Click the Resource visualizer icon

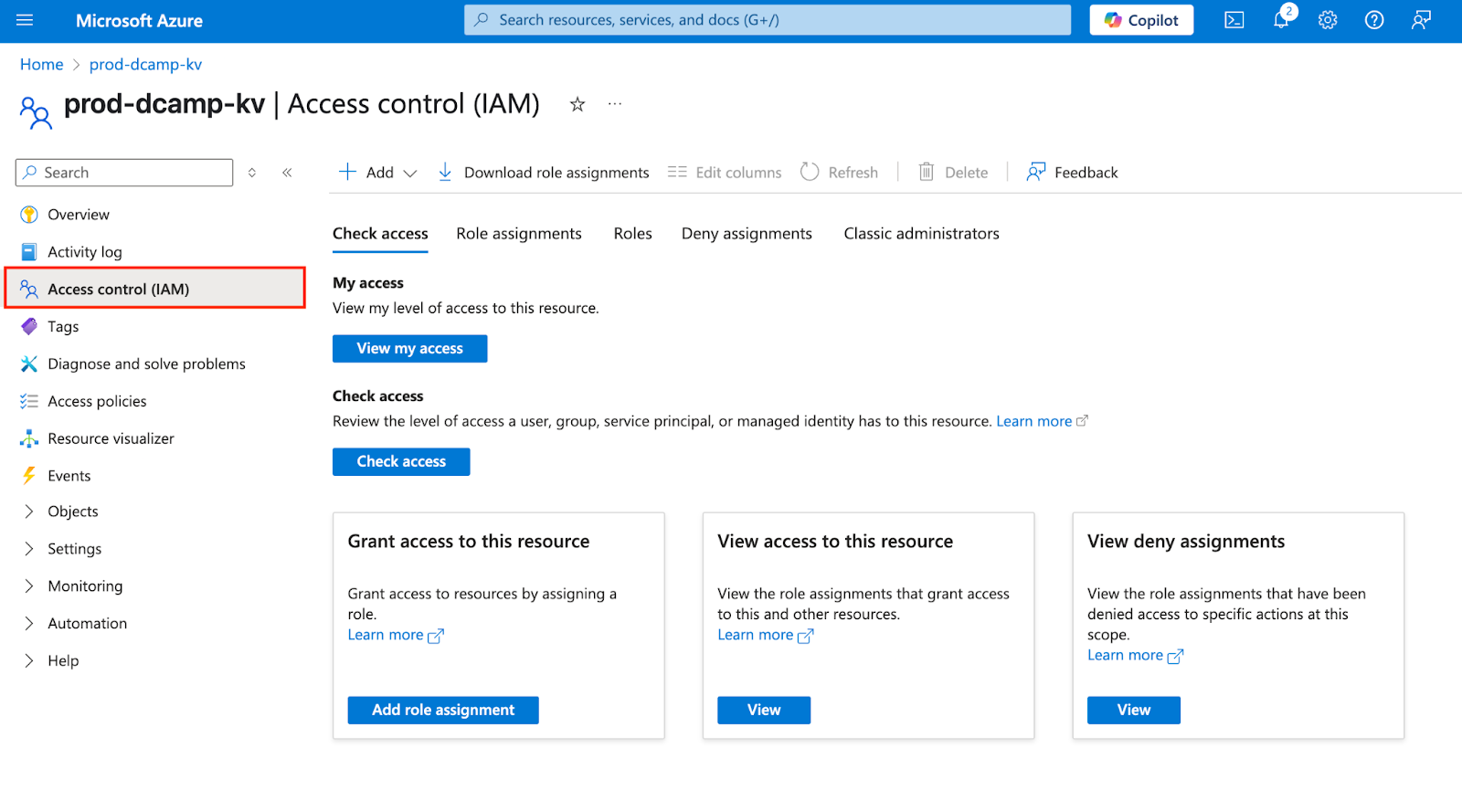point(29,438)
